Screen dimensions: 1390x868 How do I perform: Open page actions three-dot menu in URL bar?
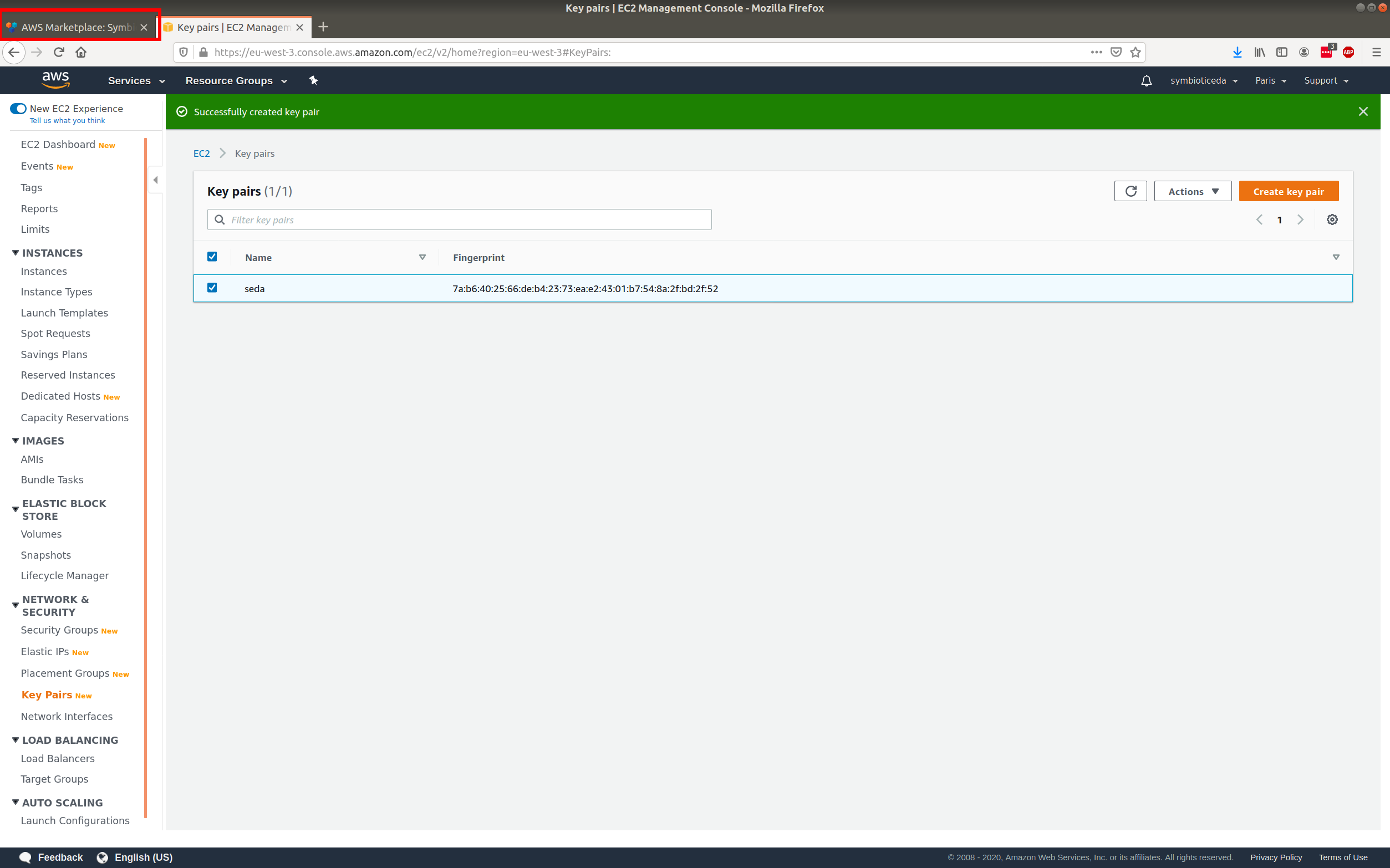[1096, 52]
